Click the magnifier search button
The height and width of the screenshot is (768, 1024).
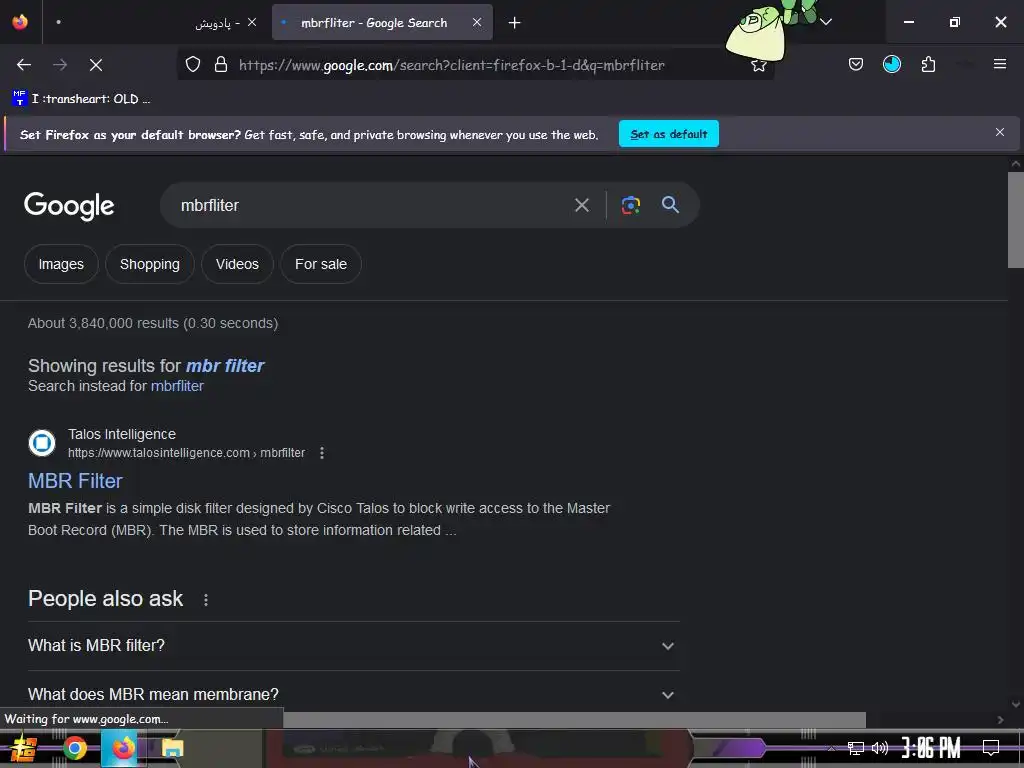coord(670,205)
